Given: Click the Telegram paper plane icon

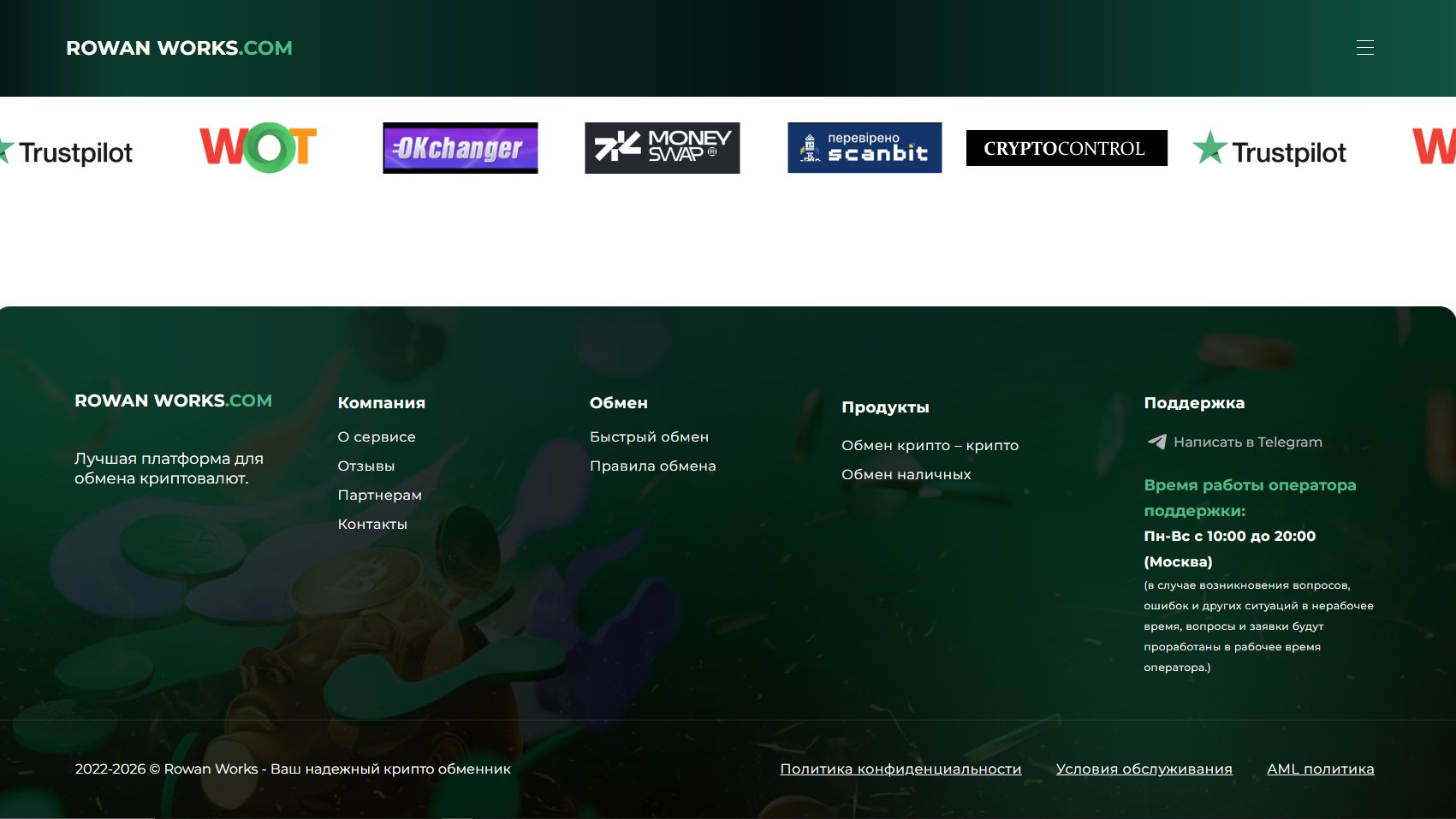Looking at the screenshot, I should 1156,442.
